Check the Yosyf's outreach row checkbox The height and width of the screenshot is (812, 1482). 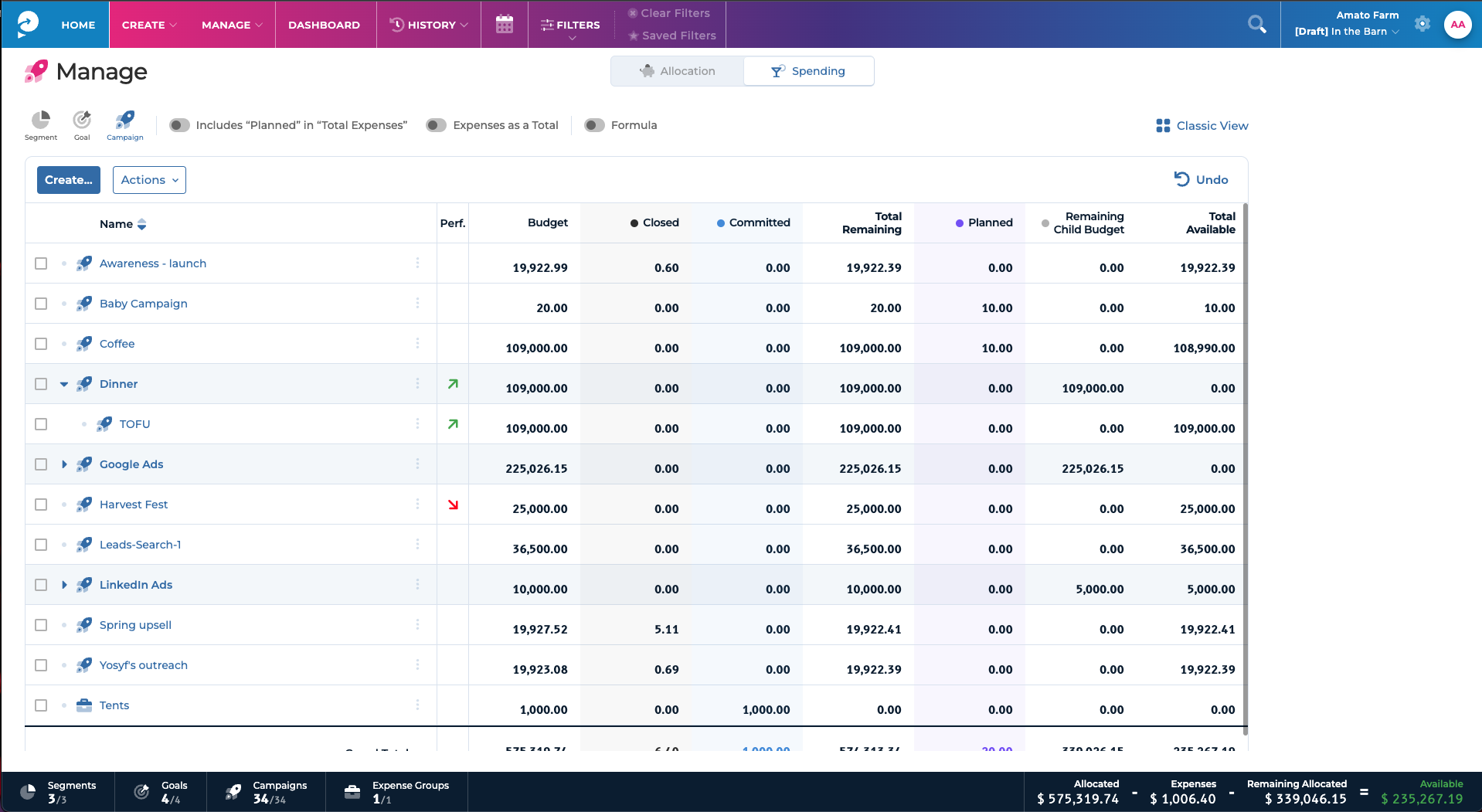[x=41, y=665]
